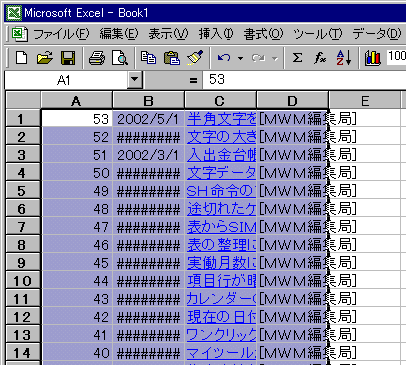
Task: Select column A header
Action: [x=77, y=100]
